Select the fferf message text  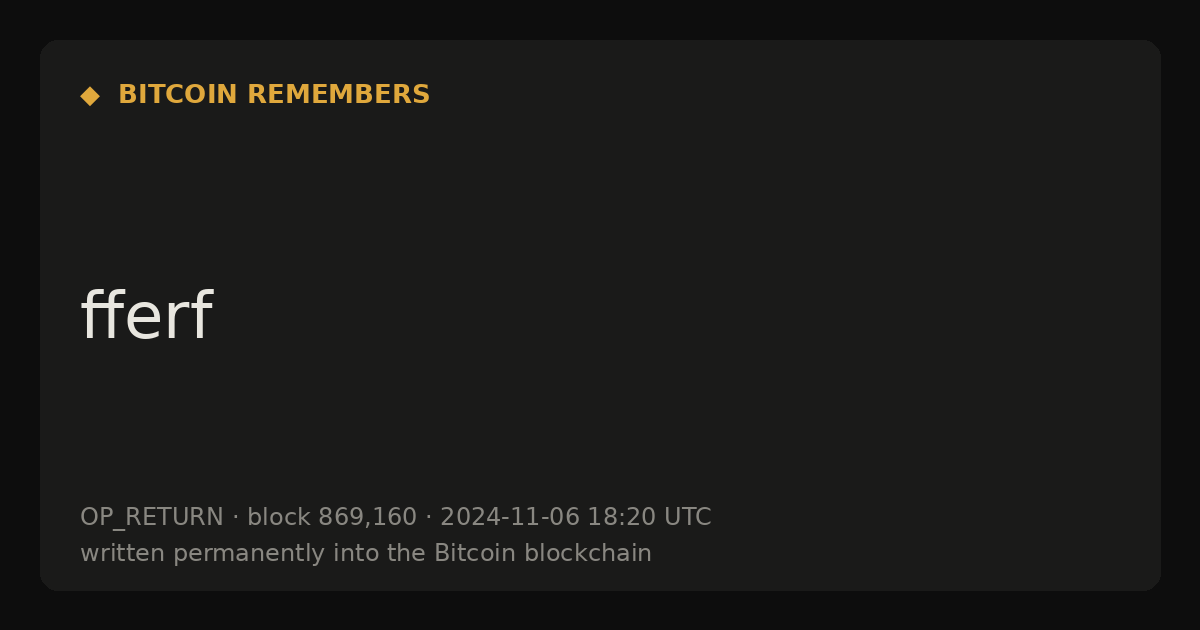(x=146, y=316)
